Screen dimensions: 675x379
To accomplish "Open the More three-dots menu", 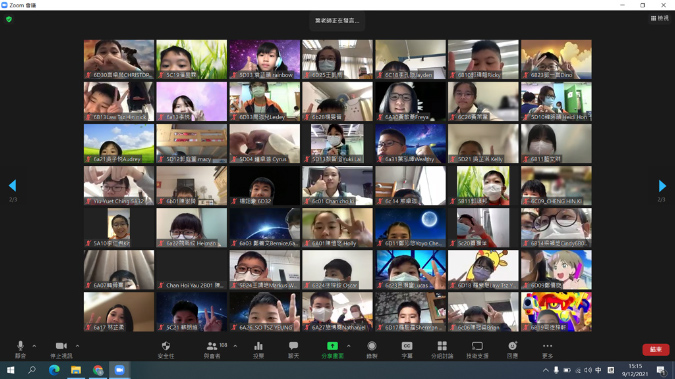I will click(x=547, y=349).
